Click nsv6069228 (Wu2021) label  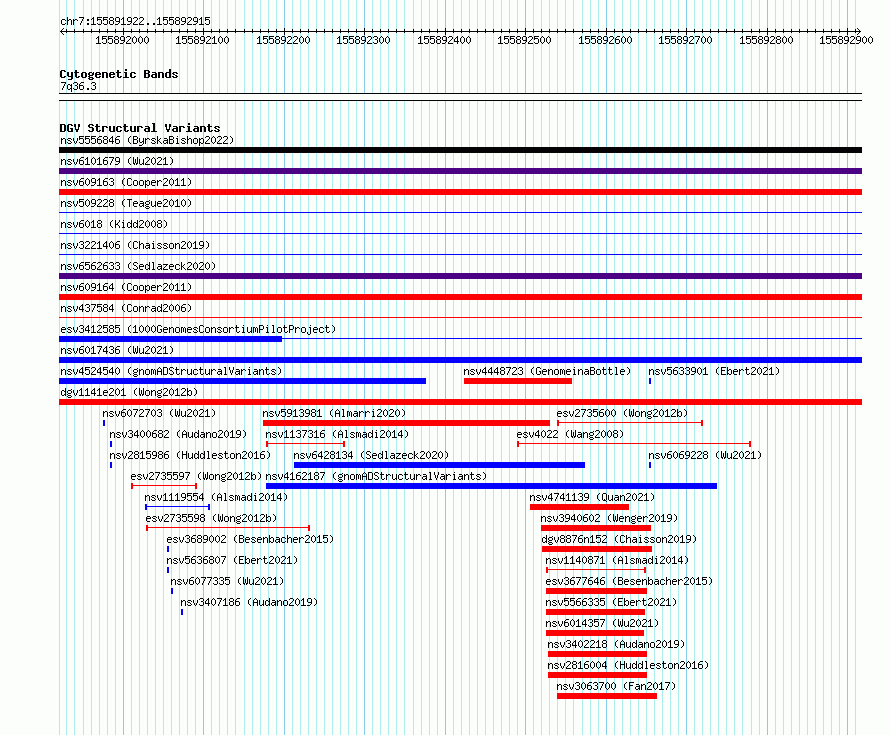tap(705, 455)
